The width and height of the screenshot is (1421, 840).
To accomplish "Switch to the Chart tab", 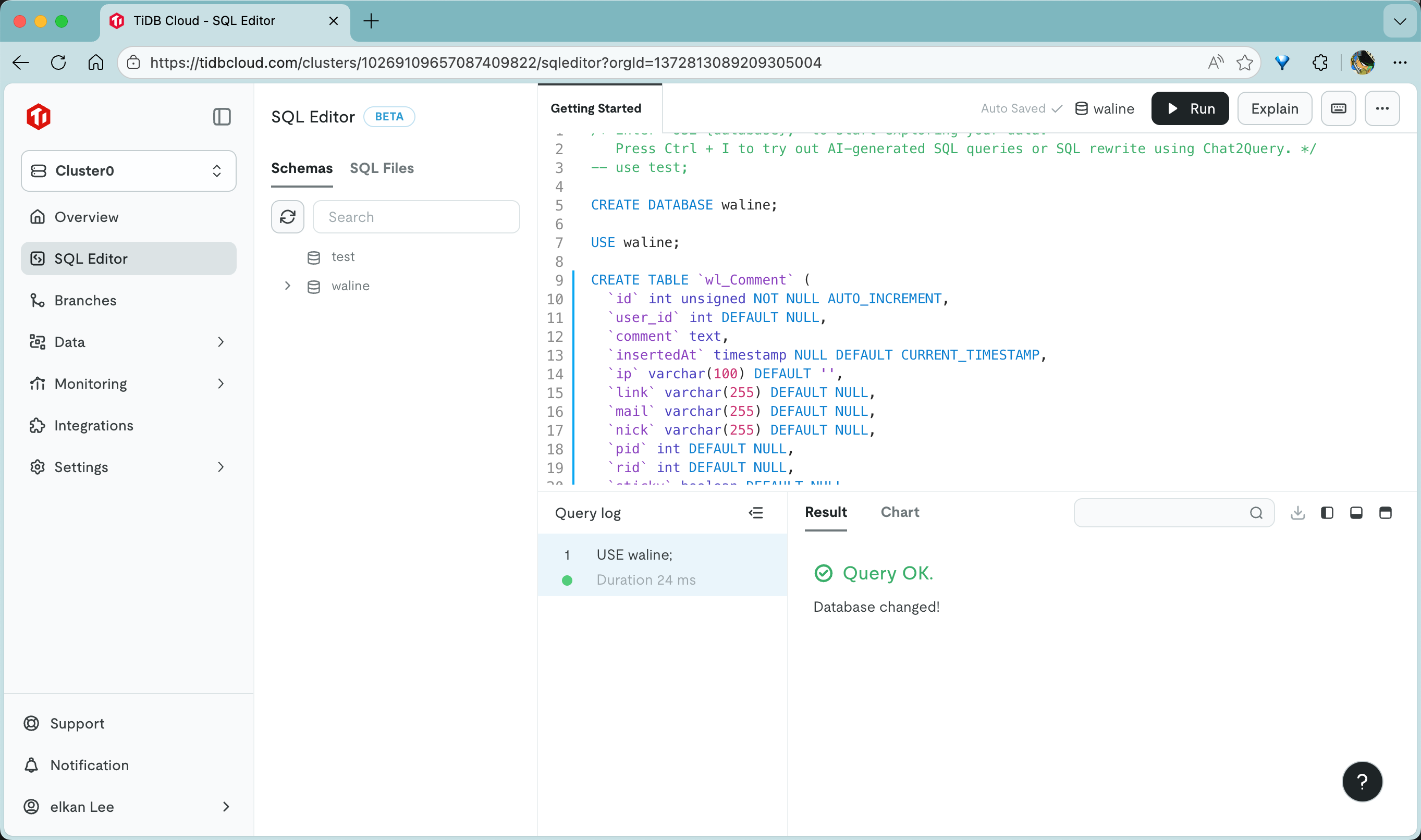I will click(900, 512).
